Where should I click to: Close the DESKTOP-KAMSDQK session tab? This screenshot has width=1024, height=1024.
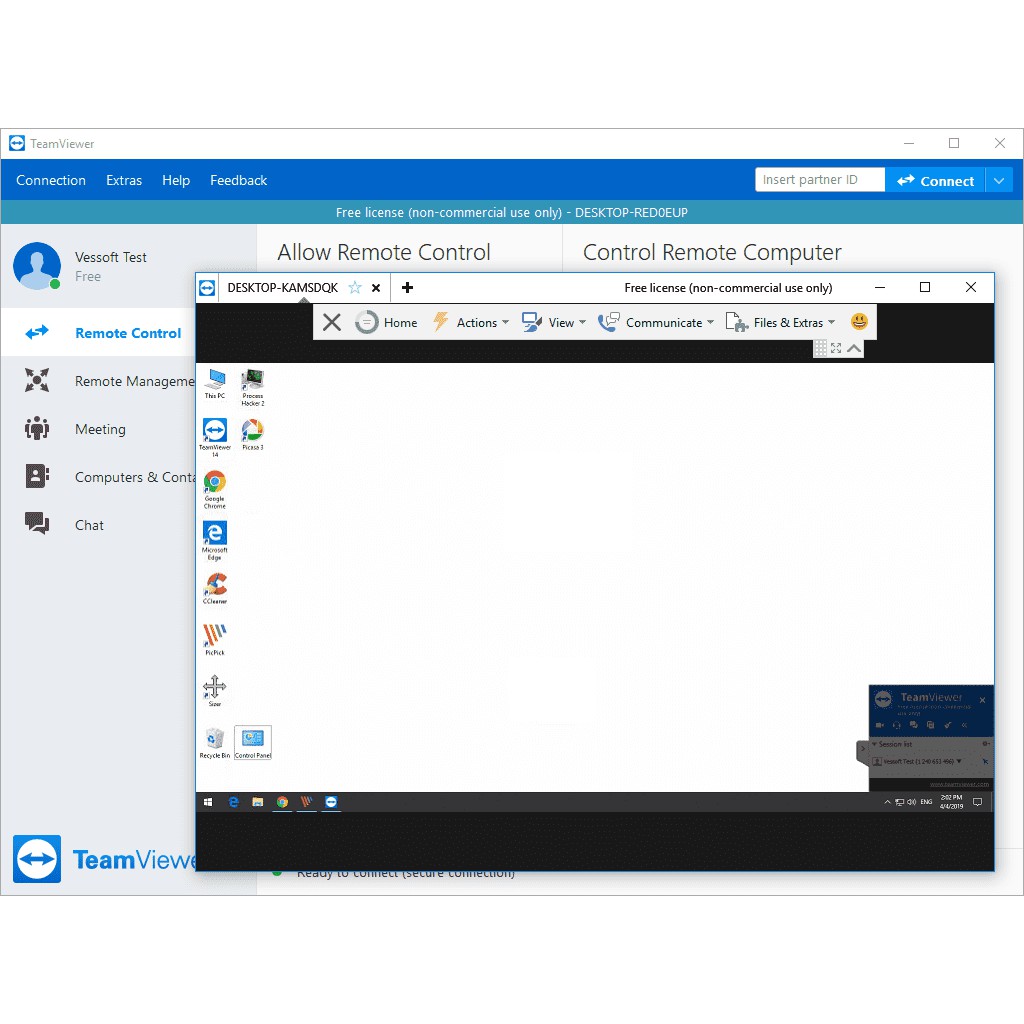pos(376,288)
